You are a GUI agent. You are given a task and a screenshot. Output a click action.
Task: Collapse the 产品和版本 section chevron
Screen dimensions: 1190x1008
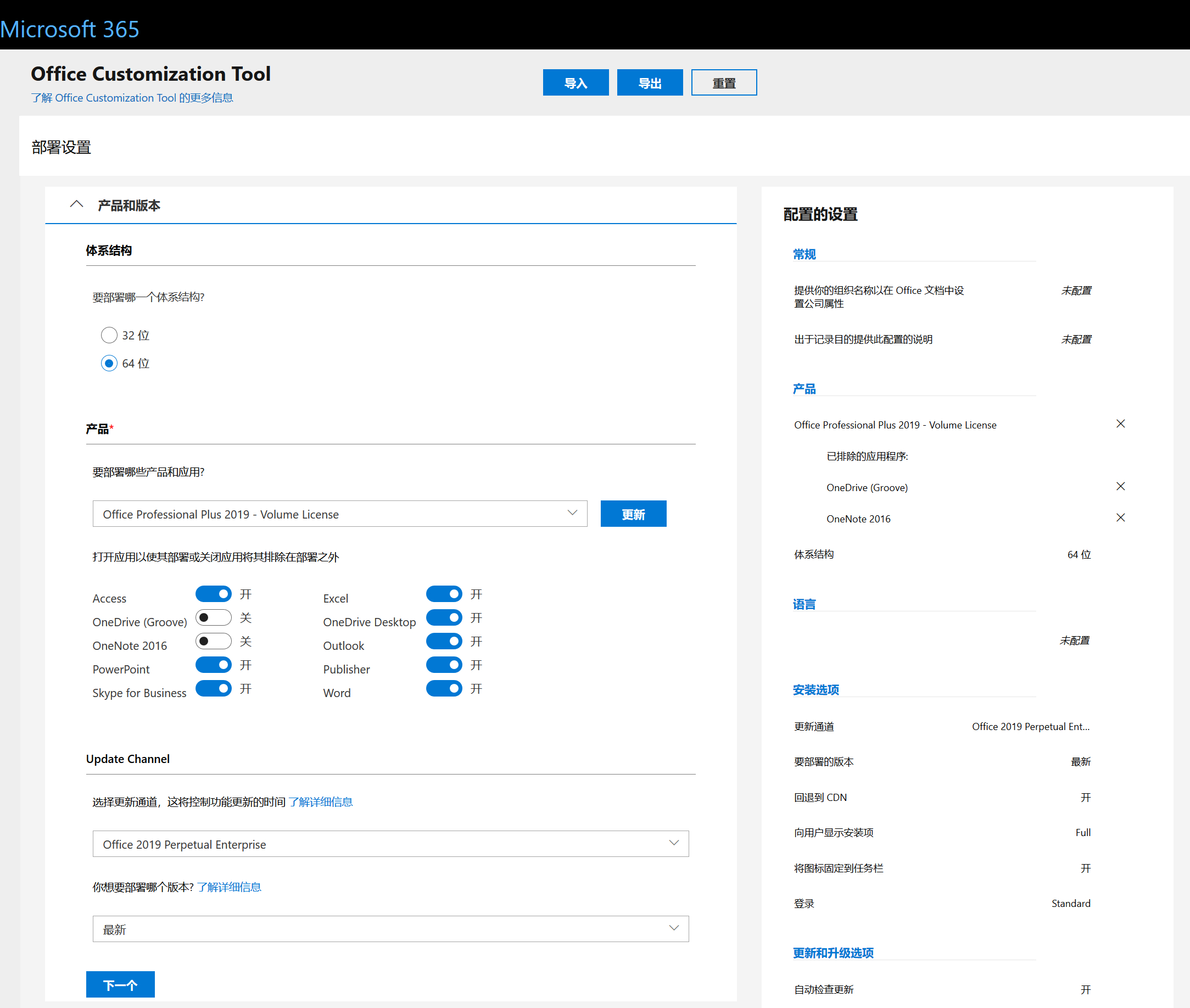pyautogui.click(x=76, y=204)
